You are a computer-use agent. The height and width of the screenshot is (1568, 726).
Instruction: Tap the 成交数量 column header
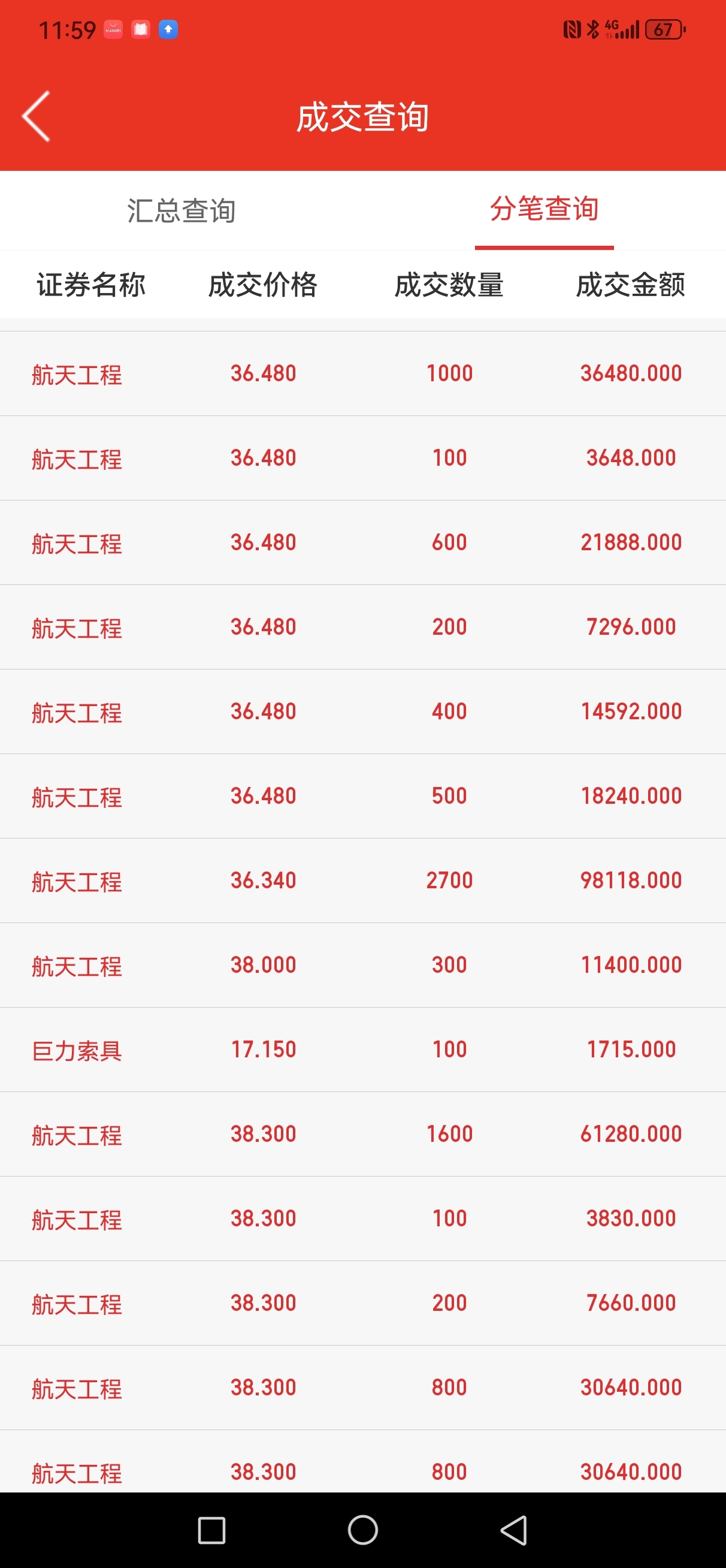[x=449, y=285]
